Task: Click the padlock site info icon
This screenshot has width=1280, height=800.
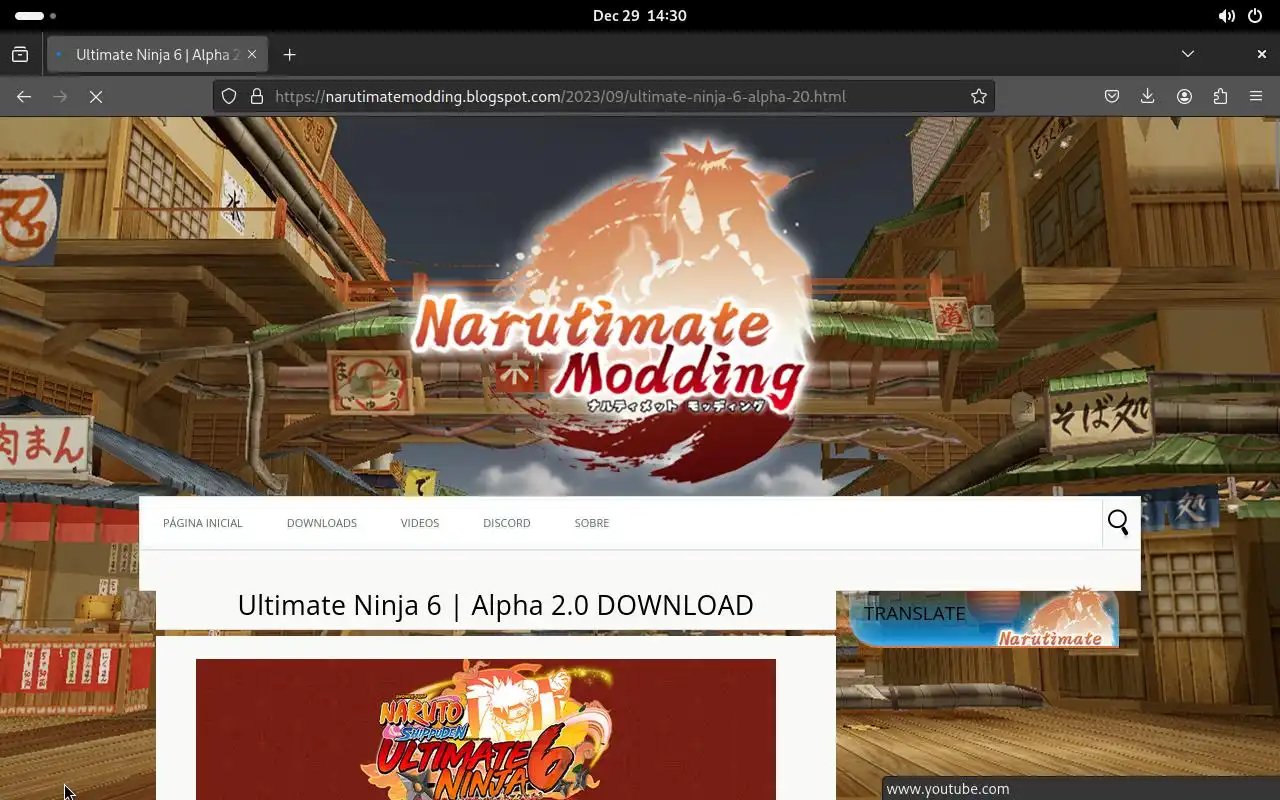Action: pyautogui.click(x=257, y=96)
